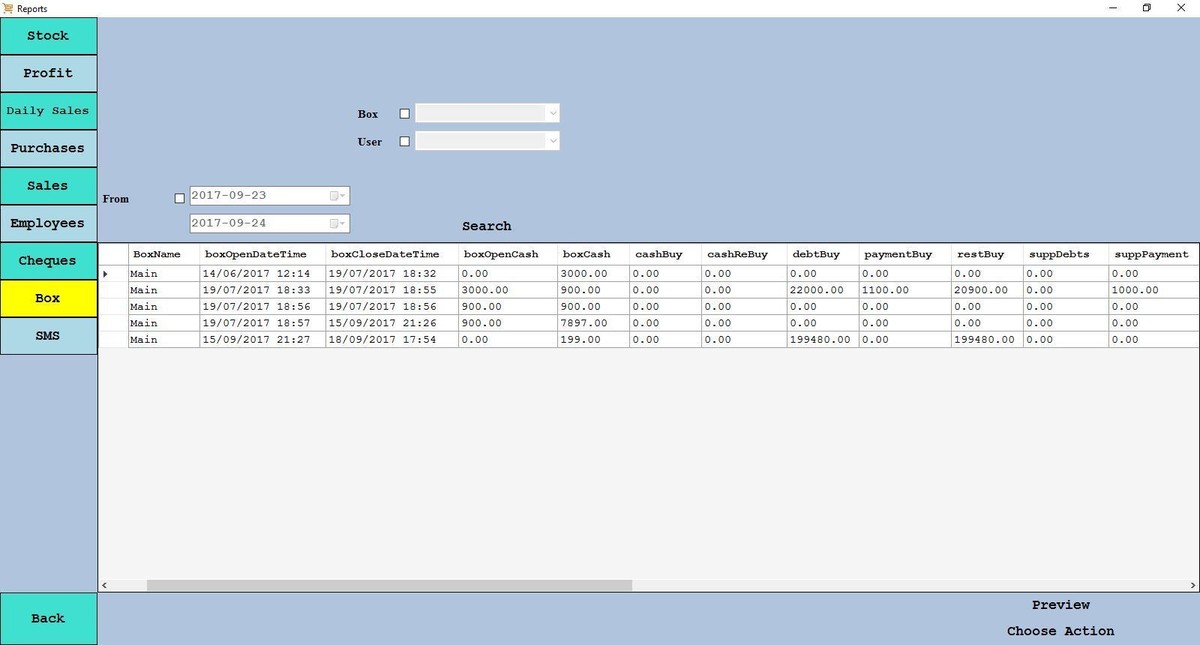The width and height of the screenshot is (1200, 645).
Task: Select cell 1000.00 in suppPayment
Action: pyautogui.click(x=1153, y=290)
